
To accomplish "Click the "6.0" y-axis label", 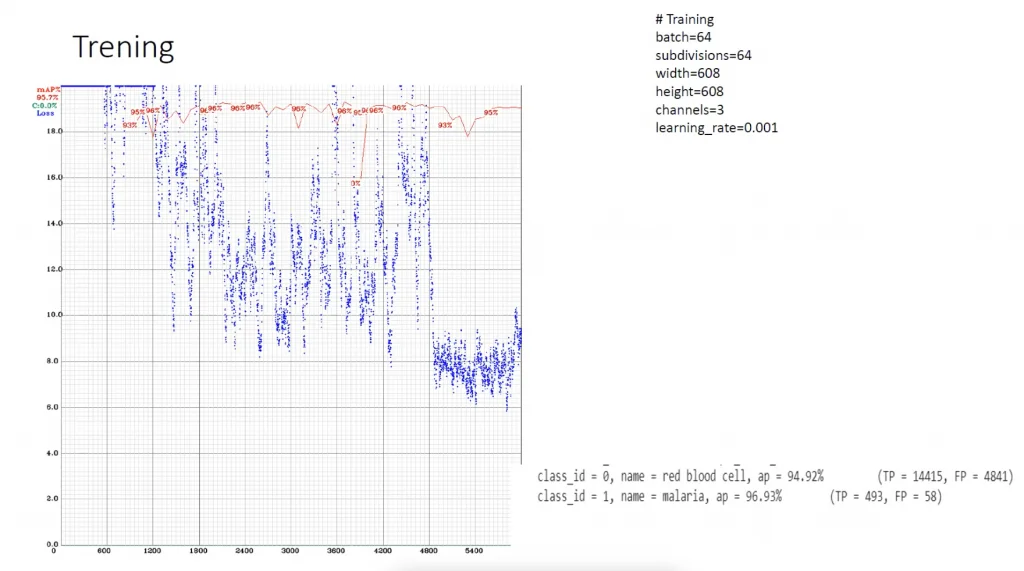I will pyautogui.click(x=52, y=407).
